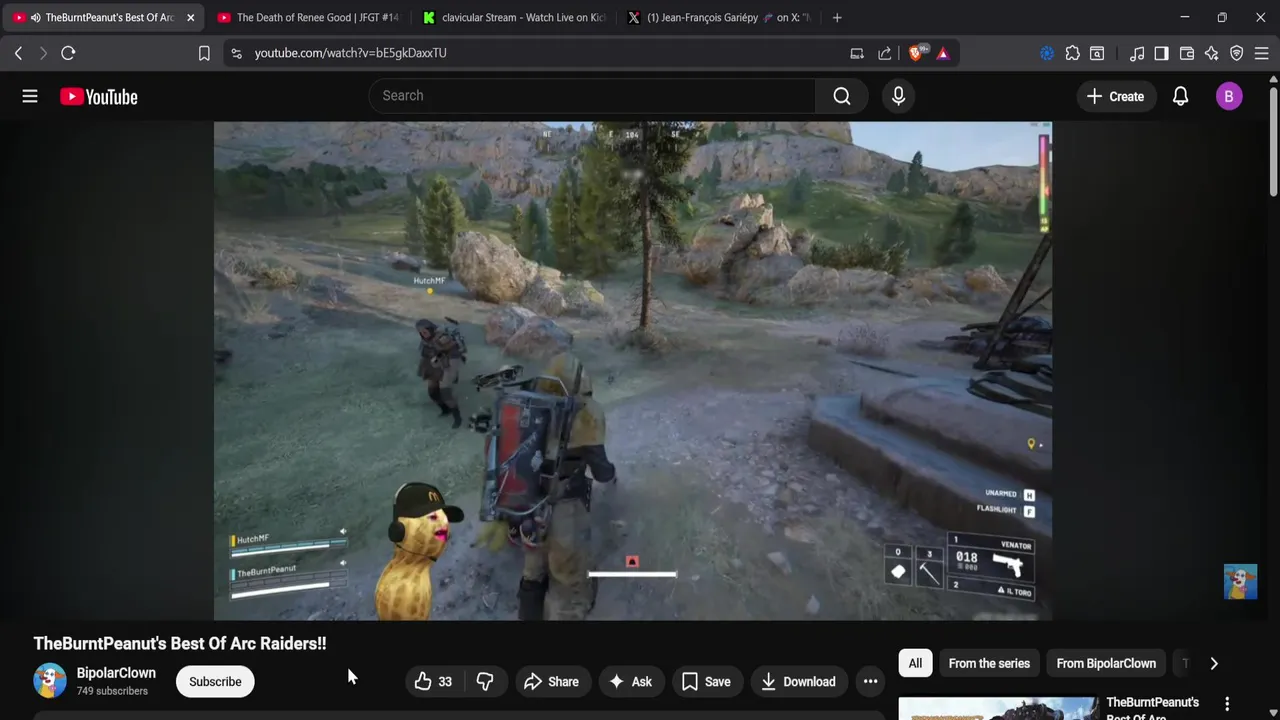Go forward in browser history
1280x720 pixels.
(43, 53)
